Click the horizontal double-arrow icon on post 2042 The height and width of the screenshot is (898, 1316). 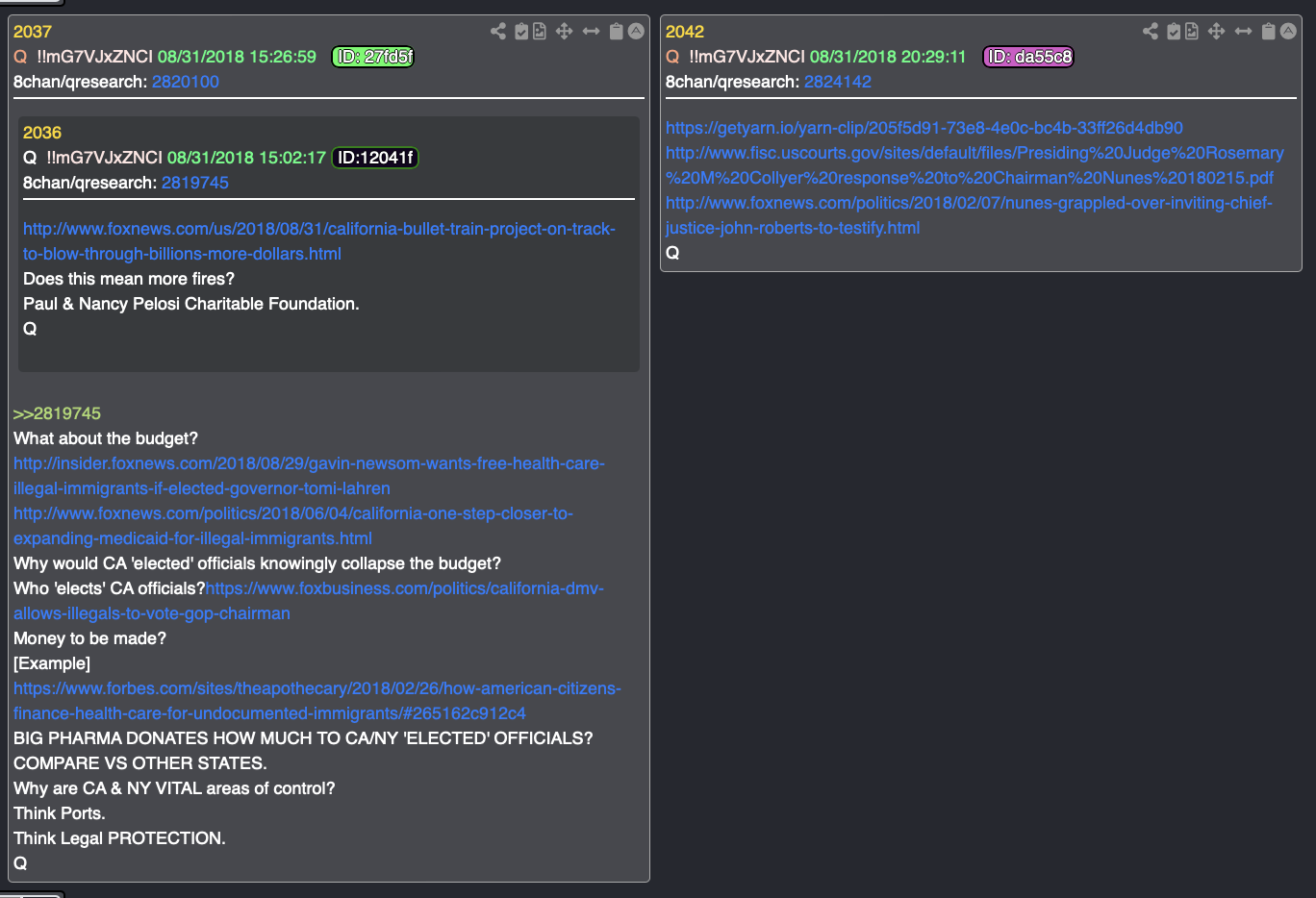point(1243,31)
